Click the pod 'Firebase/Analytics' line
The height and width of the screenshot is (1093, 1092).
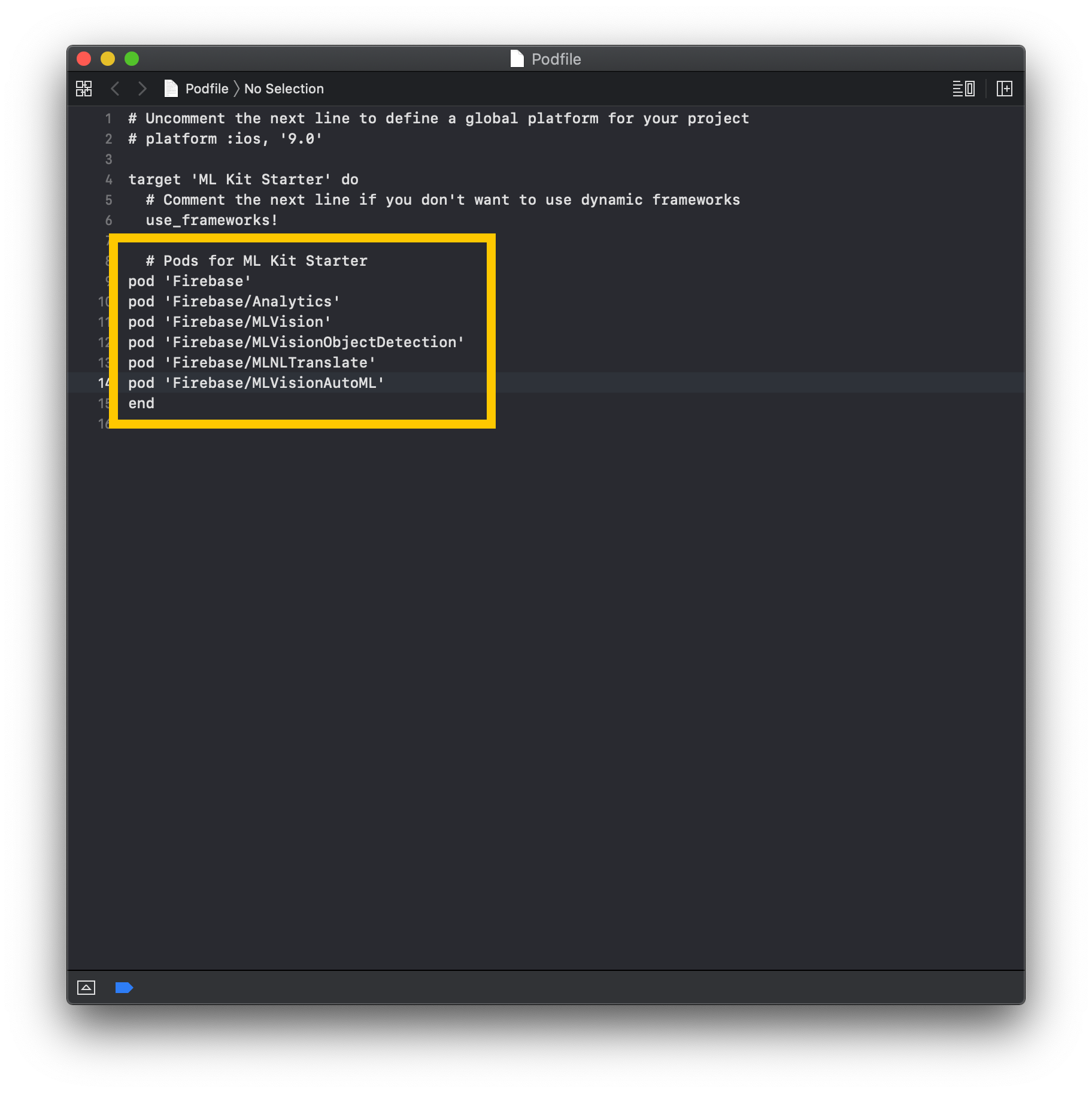pyautogui.click(x=234, y=302)
